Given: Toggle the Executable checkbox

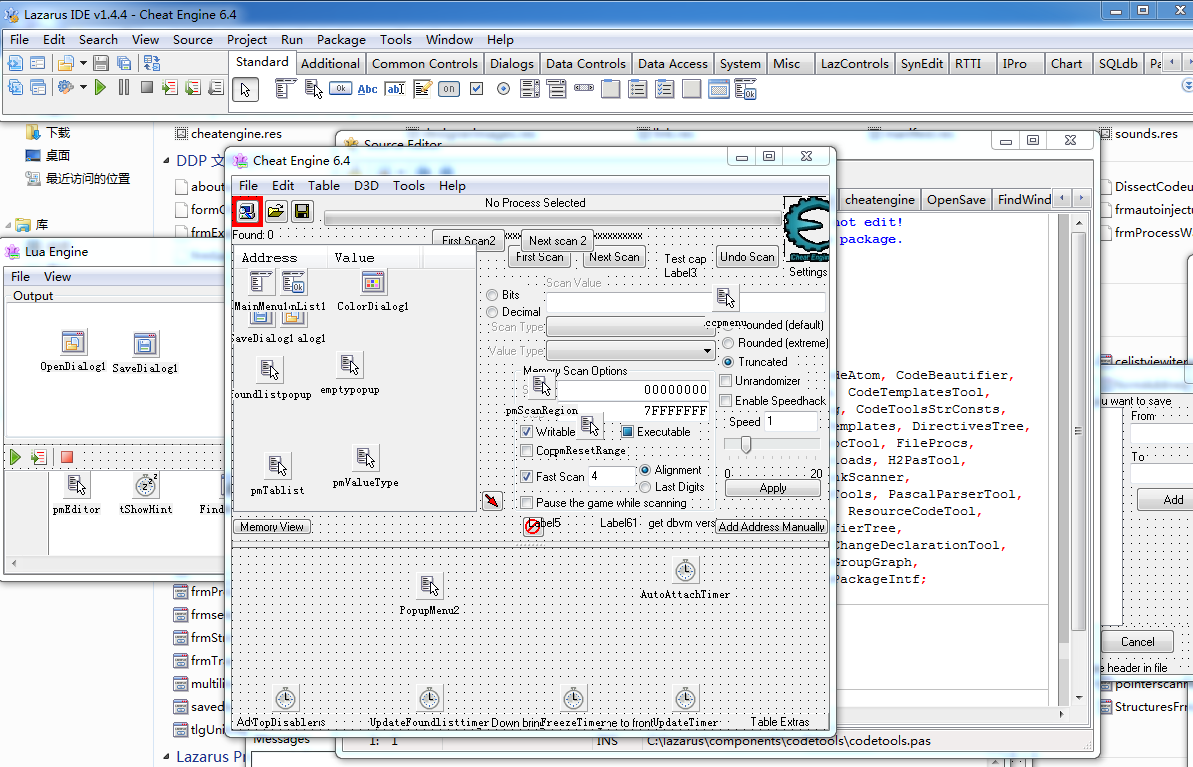Looking at the screenshot, I should click(x=627, y=431).
